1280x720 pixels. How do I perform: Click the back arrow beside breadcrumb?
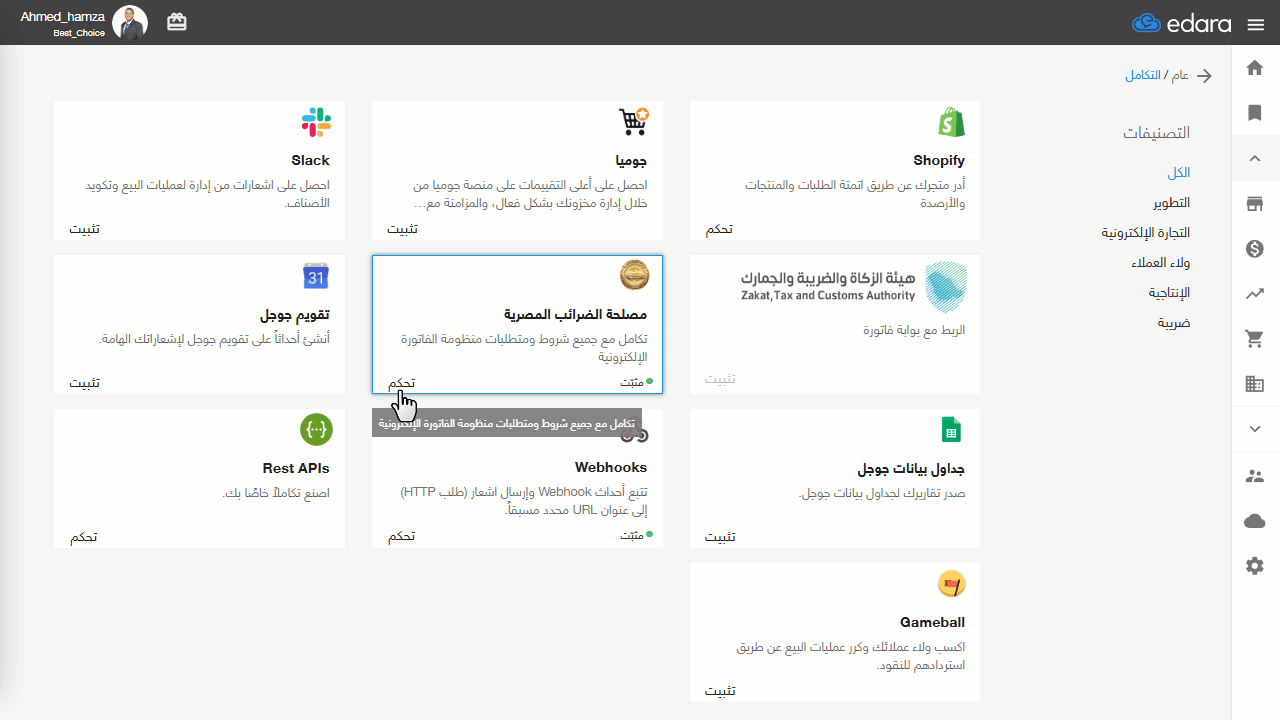[x=1205, y=76]
